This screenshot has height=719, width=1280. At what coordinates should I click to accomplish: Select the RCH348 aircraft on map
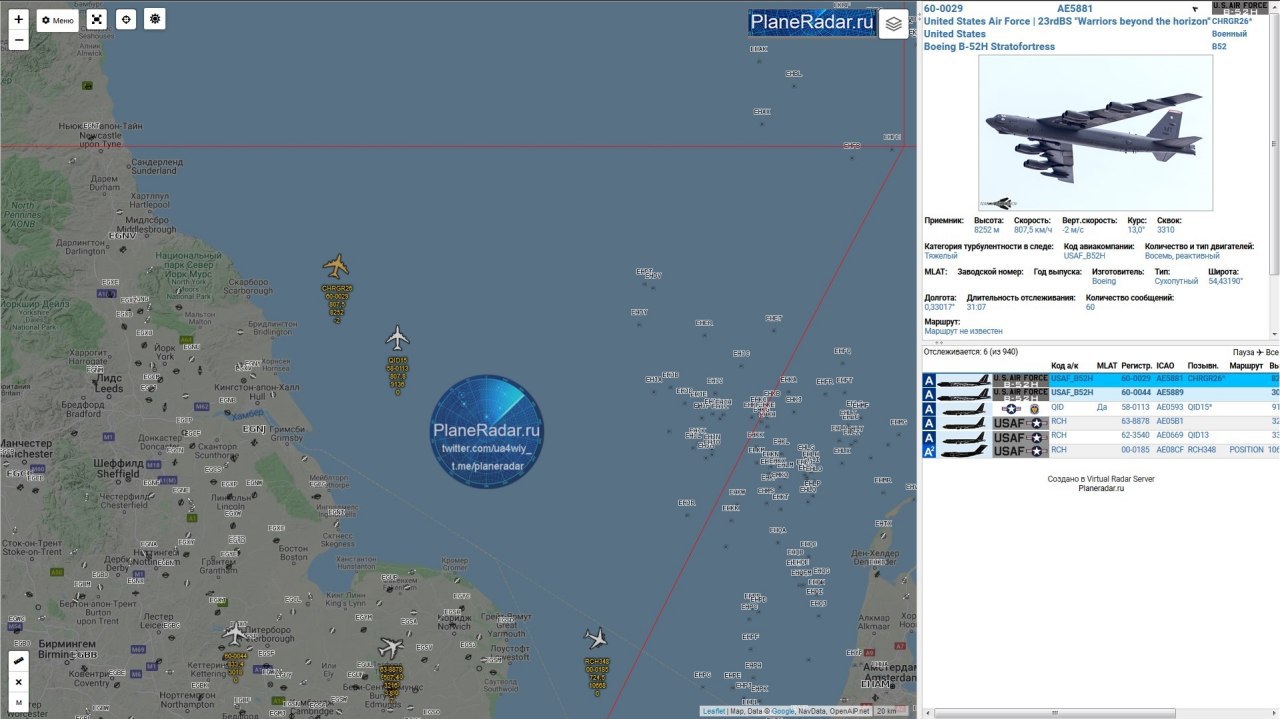pos(597,637)
